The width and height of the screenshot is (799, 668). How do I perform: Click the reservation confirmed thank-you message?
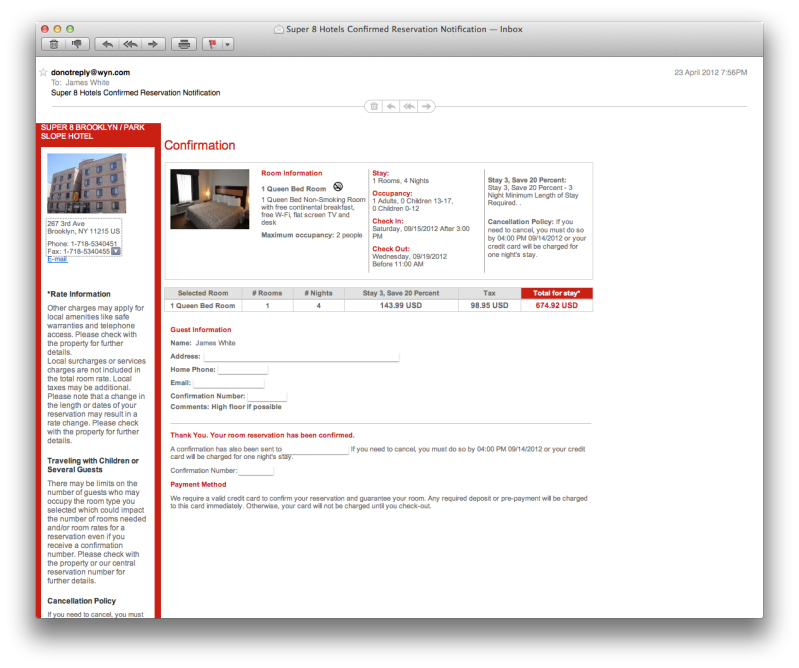[262, 435]
